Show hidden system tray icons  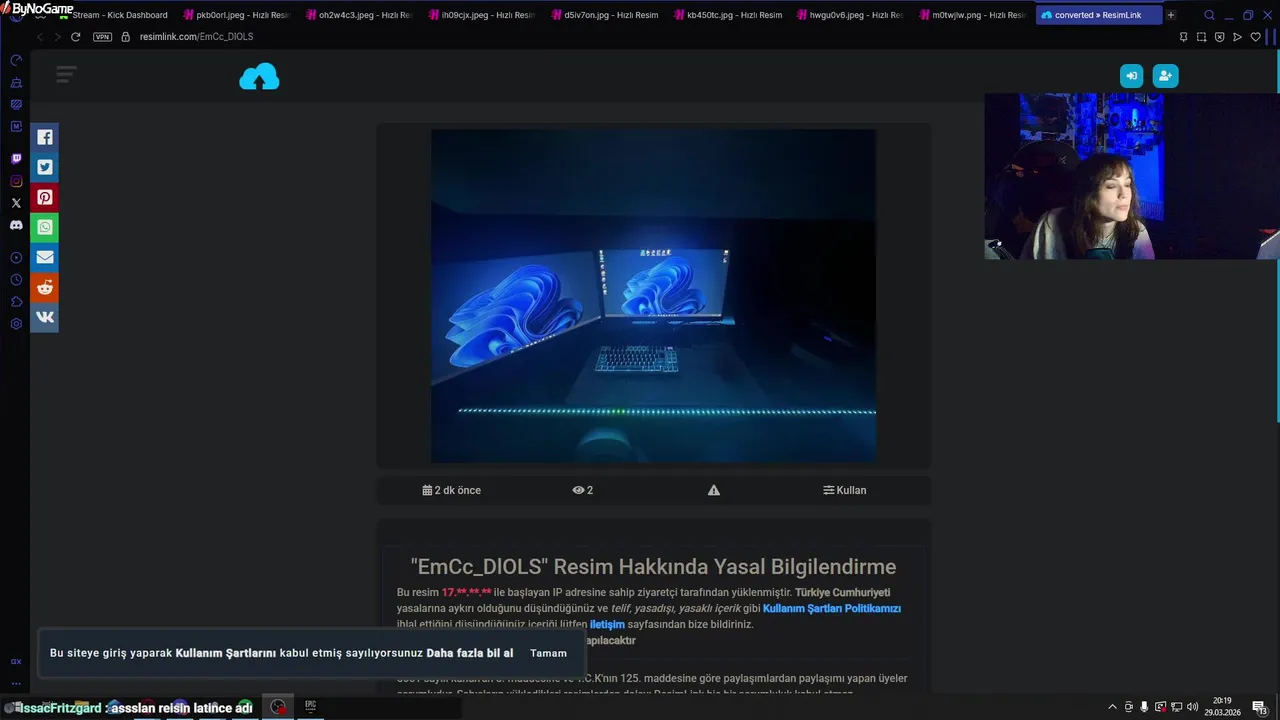coord(1112,707)
